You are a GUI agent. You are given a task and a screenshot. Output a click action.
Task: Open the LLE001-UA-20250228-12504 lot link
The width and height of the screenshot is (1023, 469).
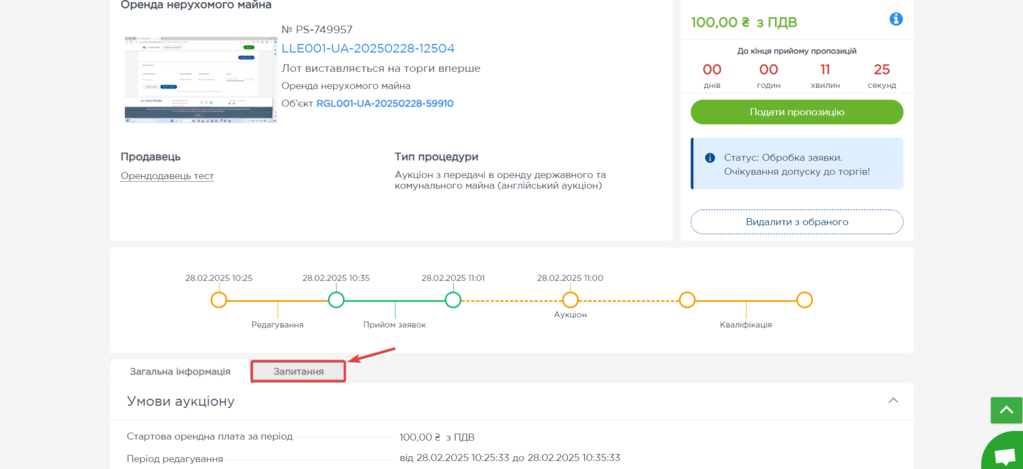(367, 48)
